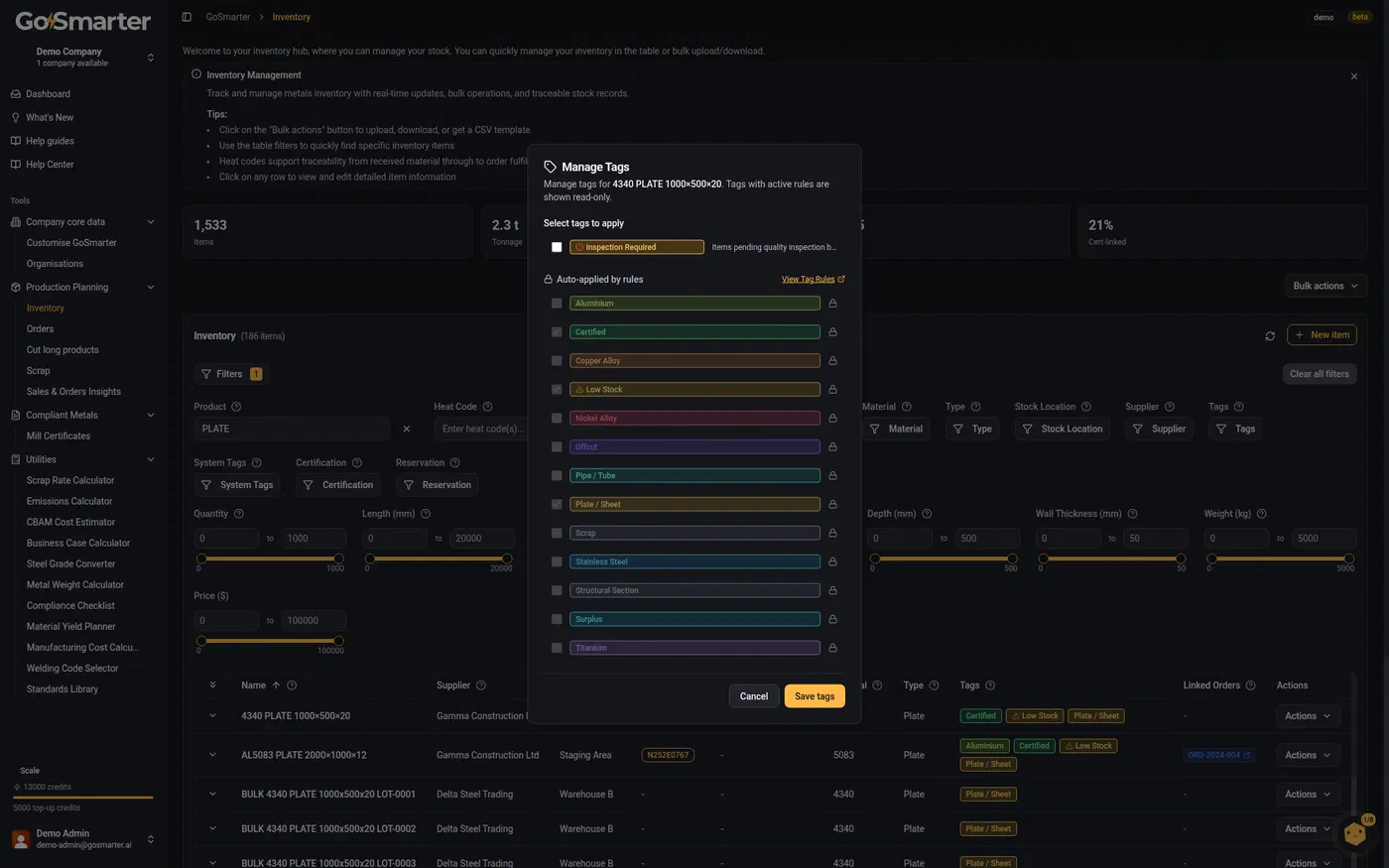This screenshot has width=1389, height=868.
Task: Open the Orders page in sidebar
Action: [x=40, y=329]
